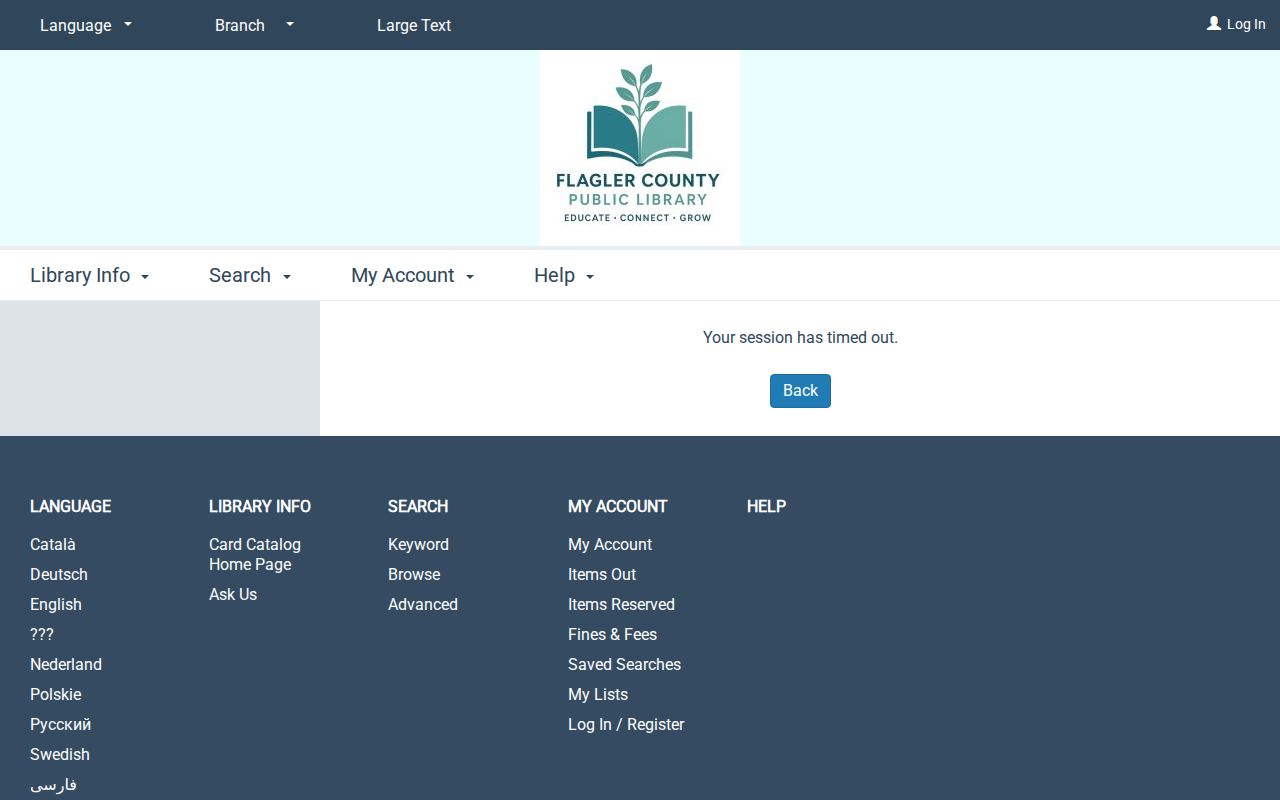Image resolution: width=1280 pixels, height=800 pixels.
Task: Switch language to Polskie
Action: [56, 694]
